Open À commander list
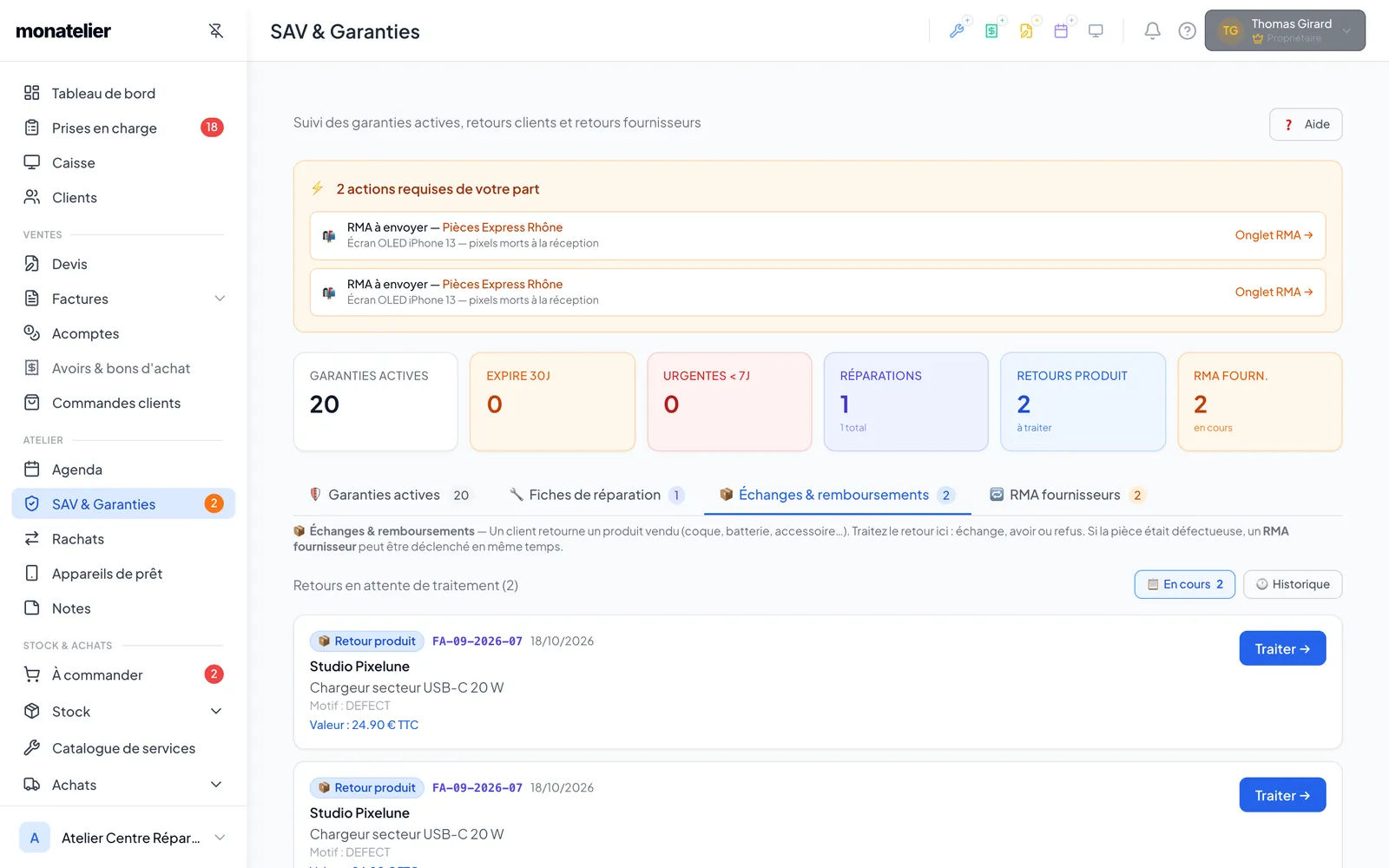The height and width of the screenshot is (868, 1389). (x=123, y=675)
